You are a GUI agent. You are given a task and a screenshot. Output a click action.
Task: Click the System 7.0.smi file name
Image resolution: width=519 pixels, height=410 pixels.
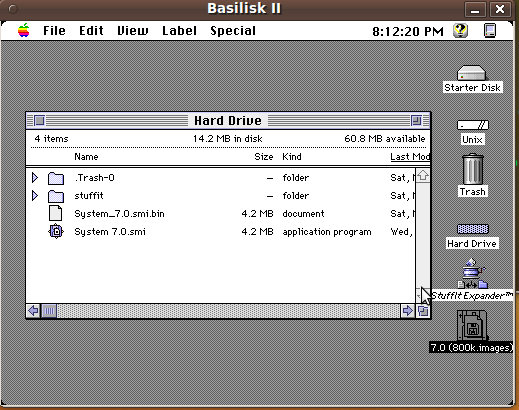(x=110, y=232)
